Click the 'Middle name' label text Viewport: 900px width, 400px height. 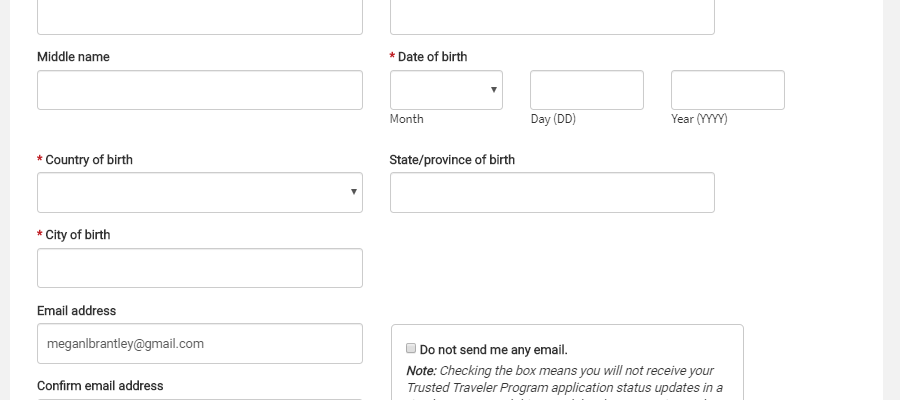73,57
